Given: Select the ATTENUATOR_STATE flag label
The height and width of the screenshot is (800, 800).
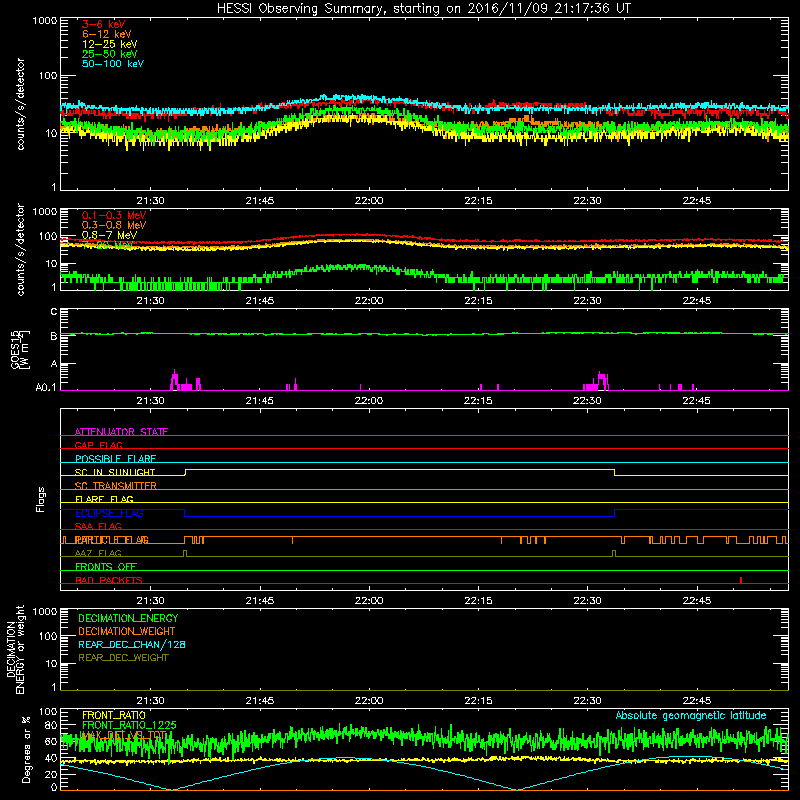Looking at the screenshot, I should (x=121, y=432).
